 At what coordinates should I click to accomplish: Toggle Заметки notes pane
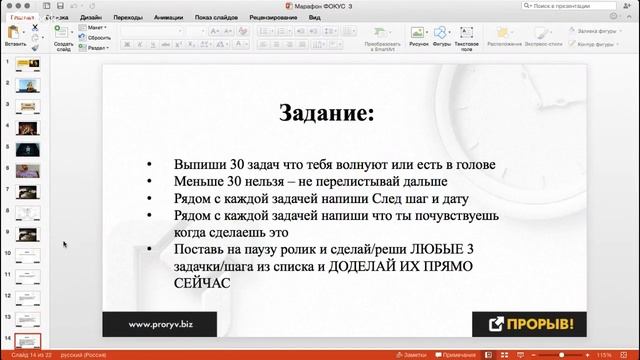[411, 355]
